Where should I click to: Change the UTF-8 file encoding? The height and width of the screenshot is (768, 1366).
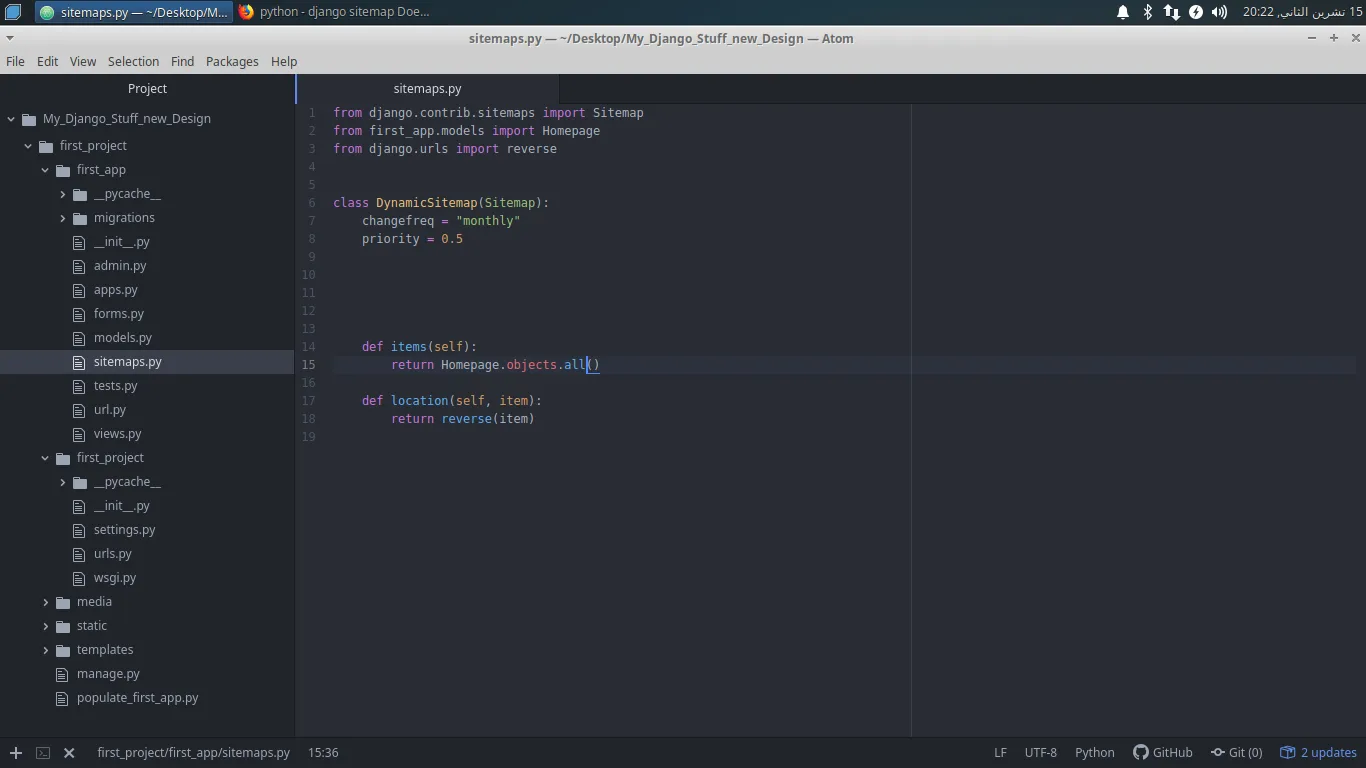point(1041,753)
